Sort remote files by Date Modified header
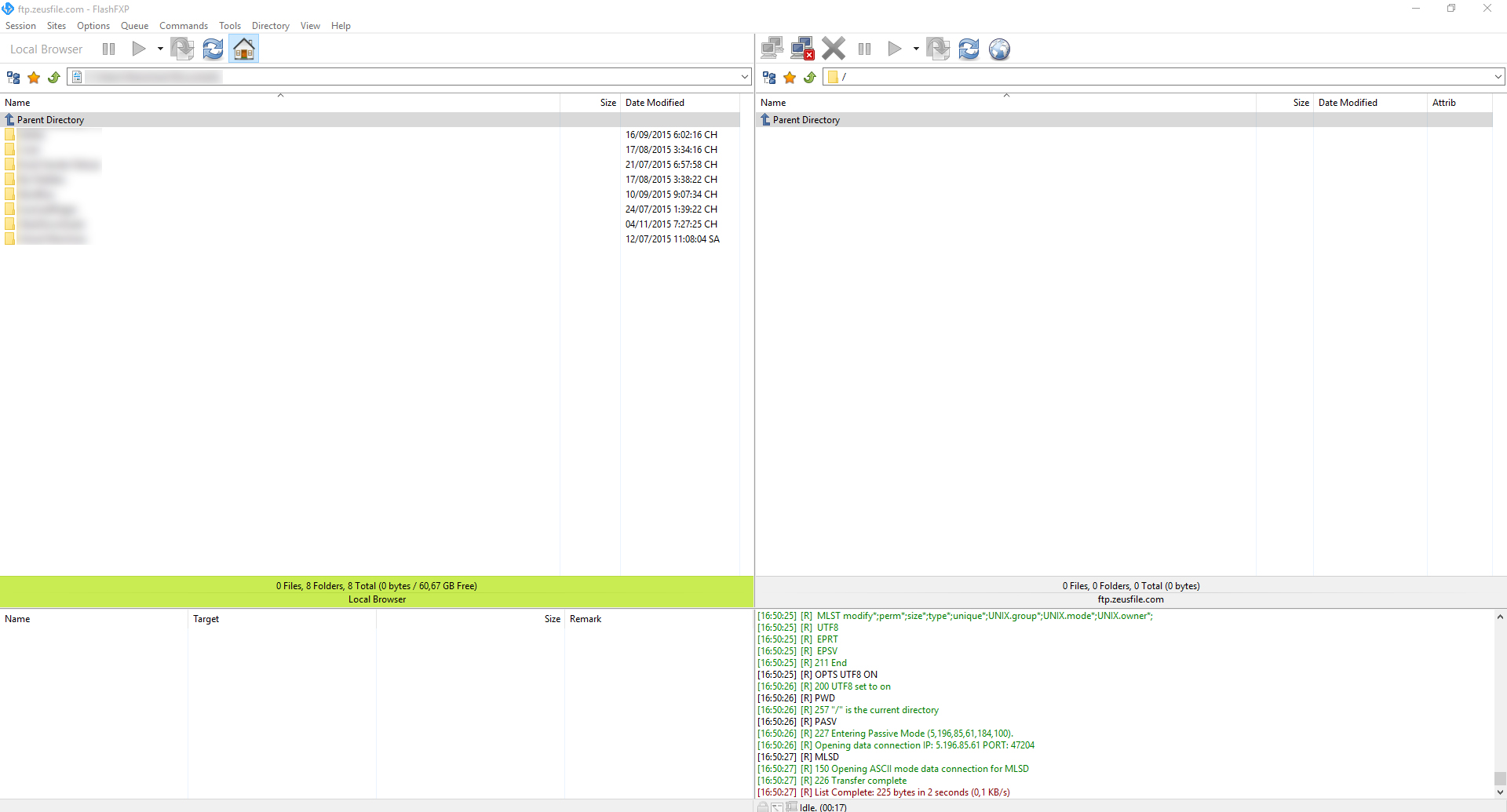1507x812 pixels. tap(1370, 103)
